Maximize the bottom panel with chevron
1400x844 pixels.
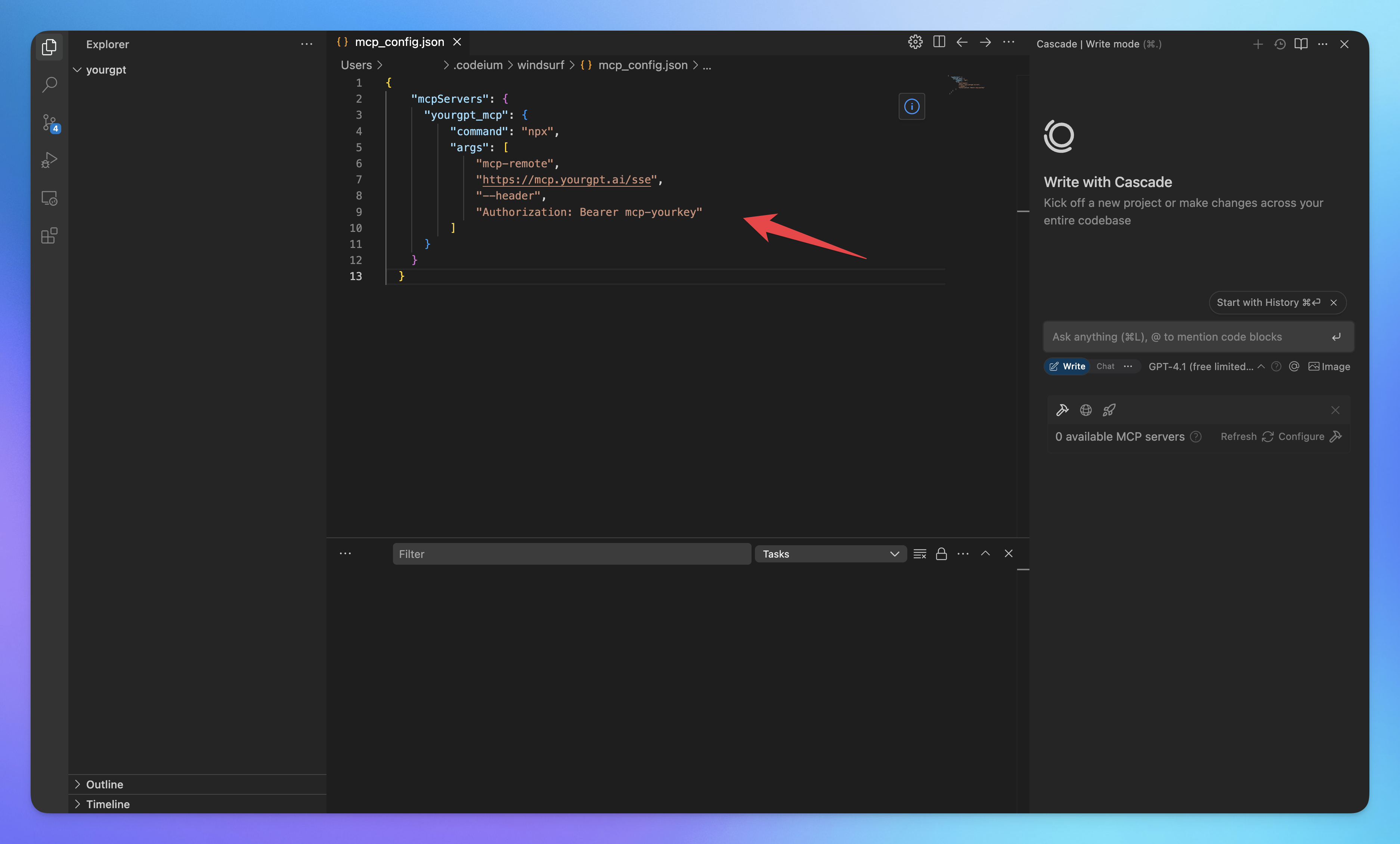986,554
